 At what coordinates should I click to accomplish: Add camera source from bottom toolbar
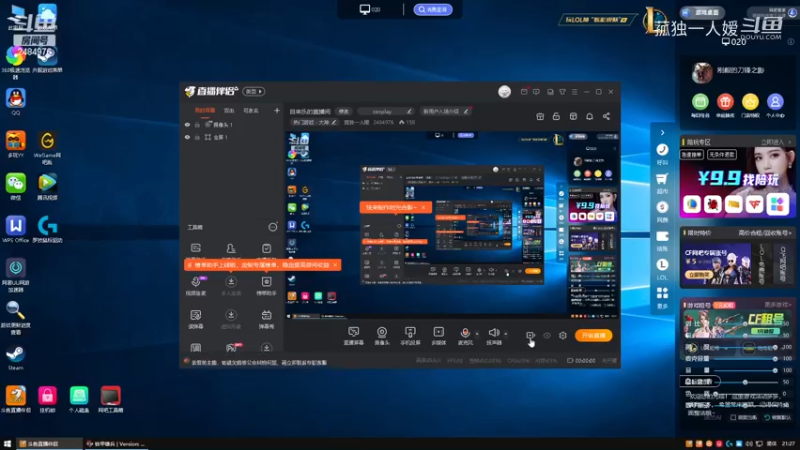382,336
